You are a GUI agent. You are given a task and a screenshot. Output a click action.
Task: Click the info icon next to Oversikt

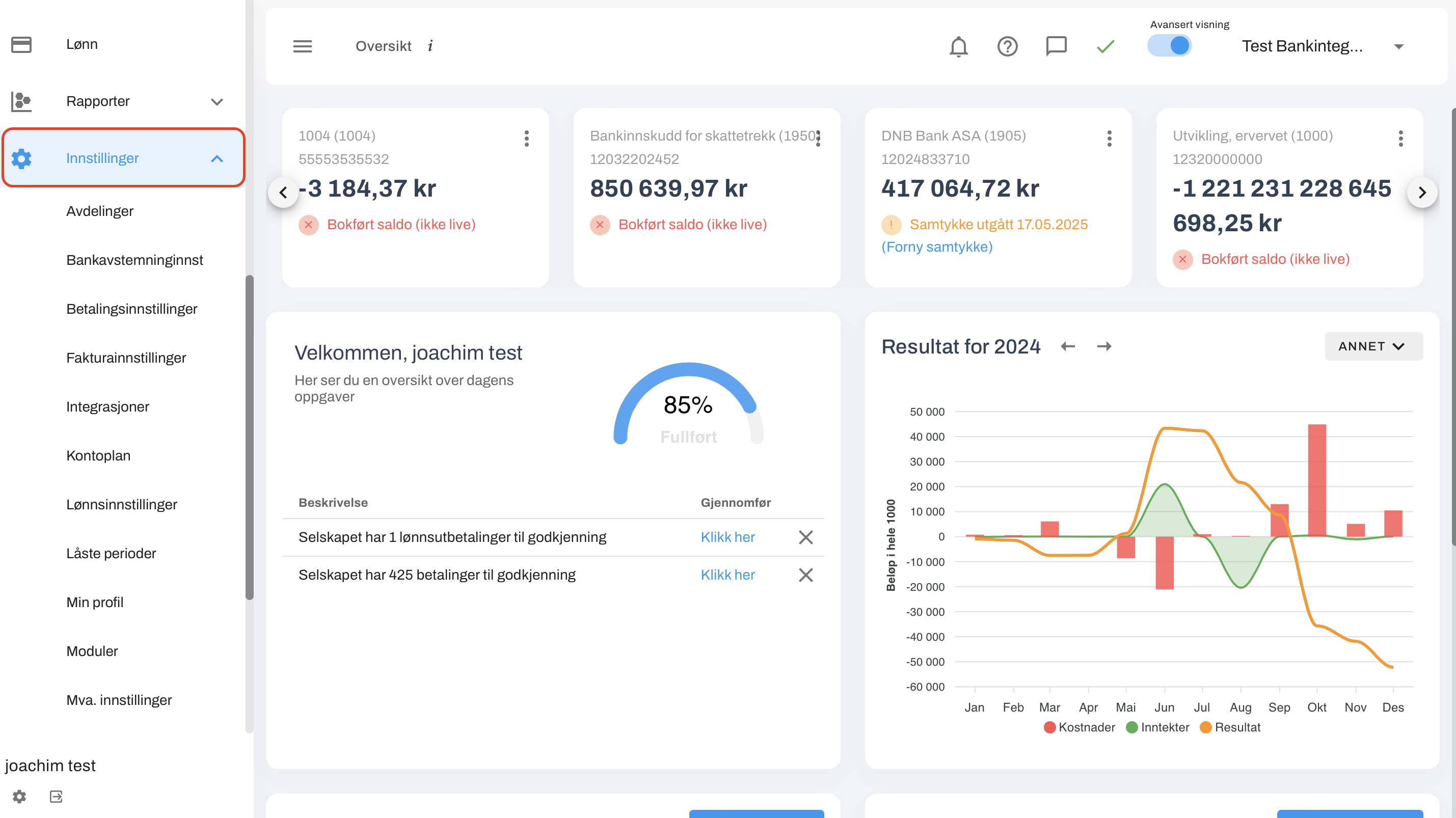(430, 46)
